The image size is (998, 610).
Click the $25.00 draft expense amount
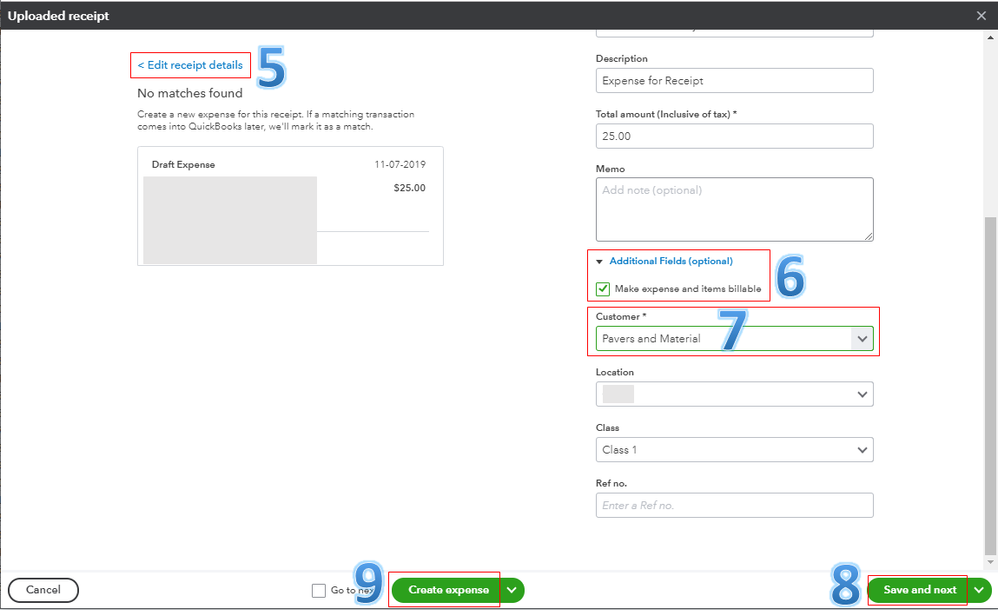coord(409,188)
